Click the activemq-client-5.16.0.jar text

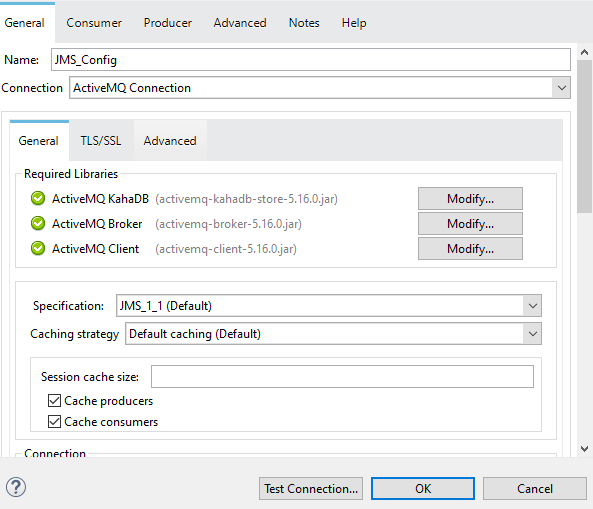[226, 249]
